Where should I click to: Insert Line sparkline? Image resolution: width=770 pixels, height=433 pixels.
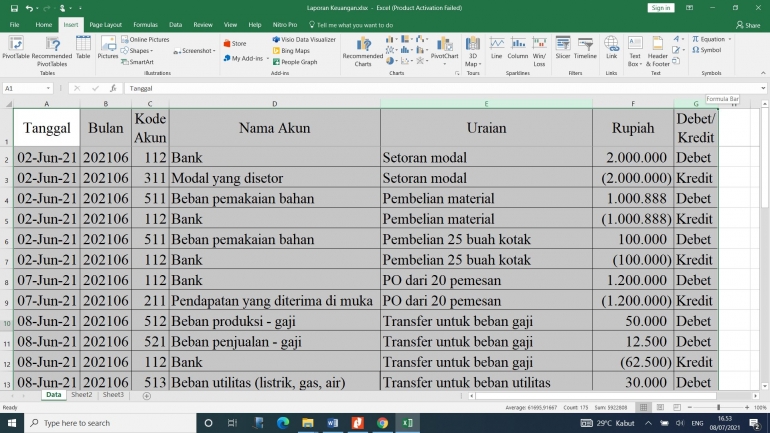496,48
